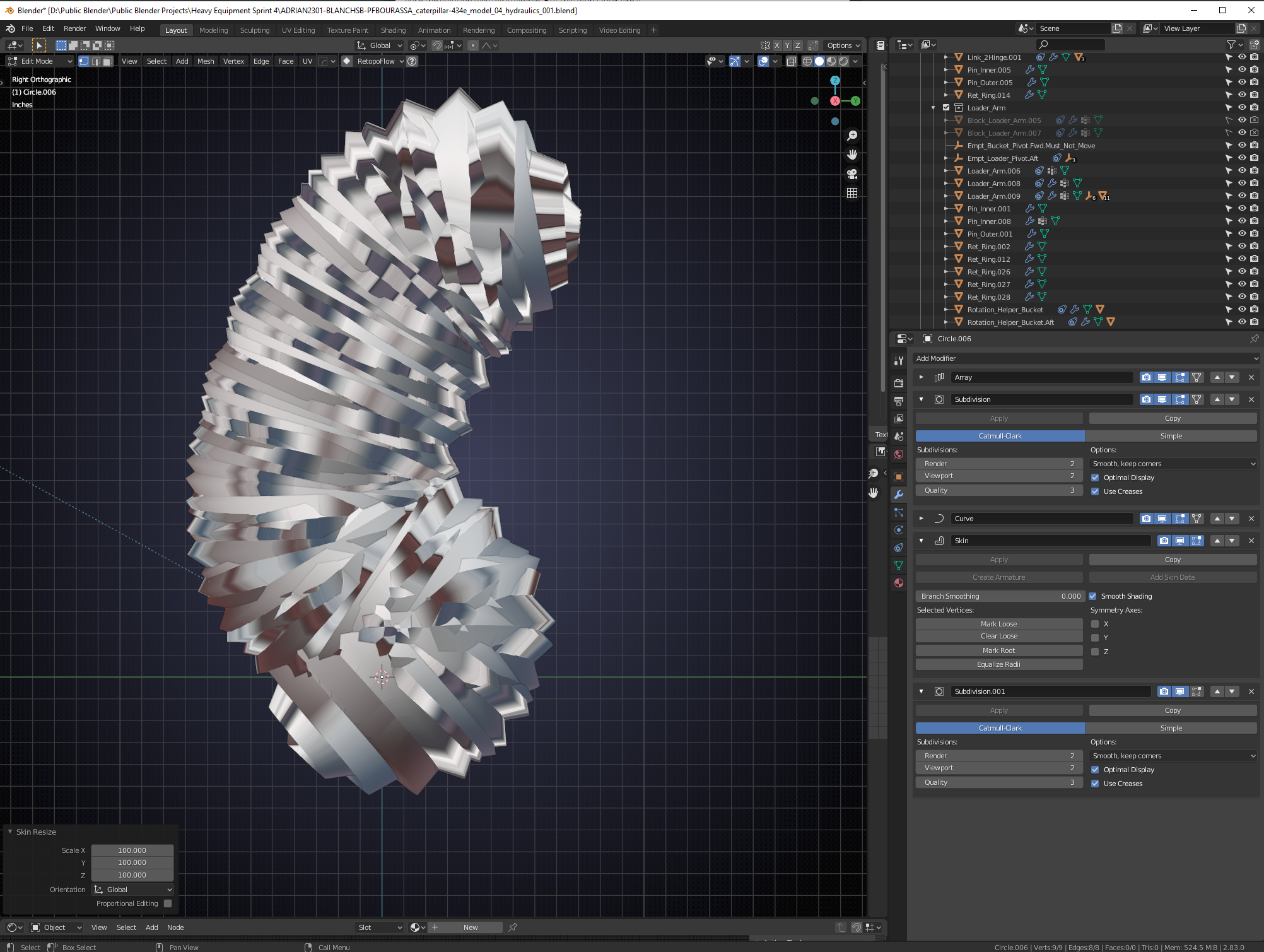Disable Use Creases in Subdivision modifier
The width and height of the screenshot is (1264, 952).
point(1095,491)
